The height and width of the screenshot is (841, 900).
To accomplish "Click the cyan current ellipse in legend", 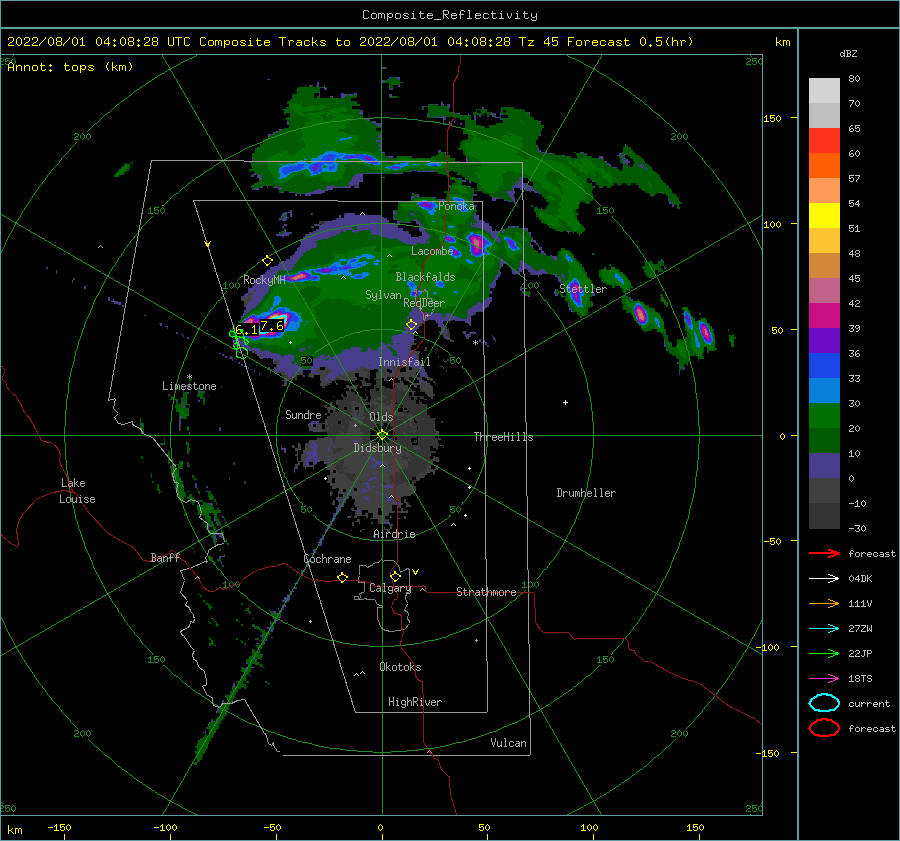I will [x=824, y=703].
